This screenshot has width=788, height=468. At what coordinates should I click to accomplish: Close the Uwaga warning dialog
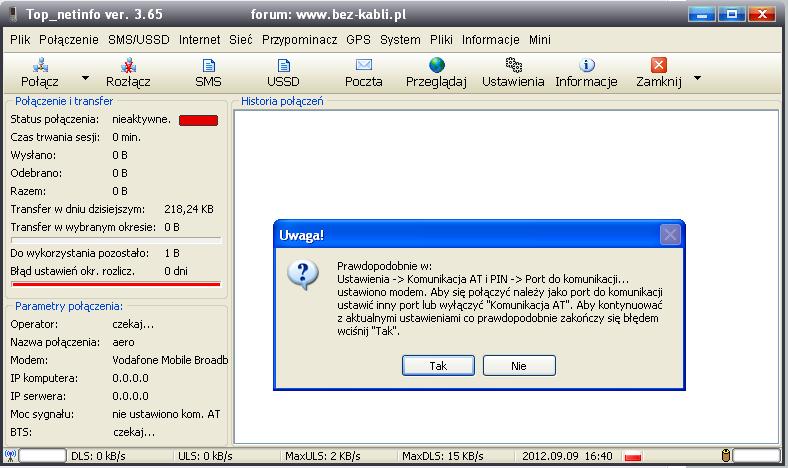(x=671, y=235)
